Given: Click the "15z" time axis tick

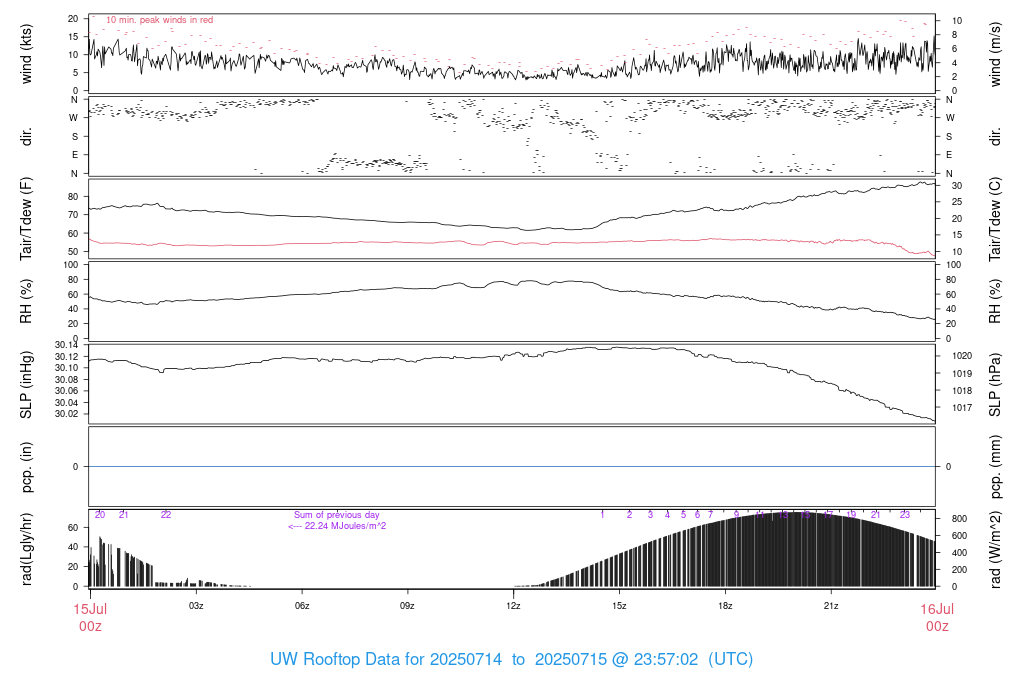Looking at the screenshot, I should 619,606.
